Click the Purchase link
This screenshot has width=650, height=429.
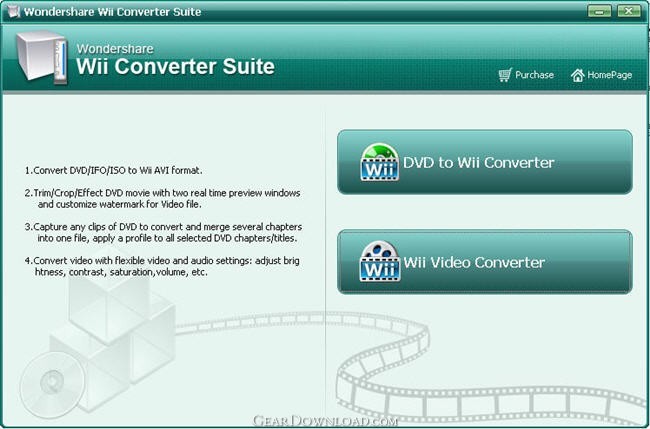tap(526, 75)
